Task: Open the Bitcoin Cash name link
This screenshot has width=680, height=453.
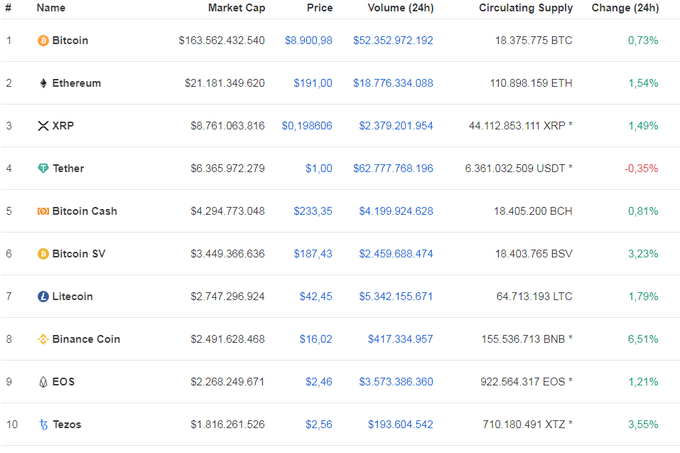Action: (85, 211)
